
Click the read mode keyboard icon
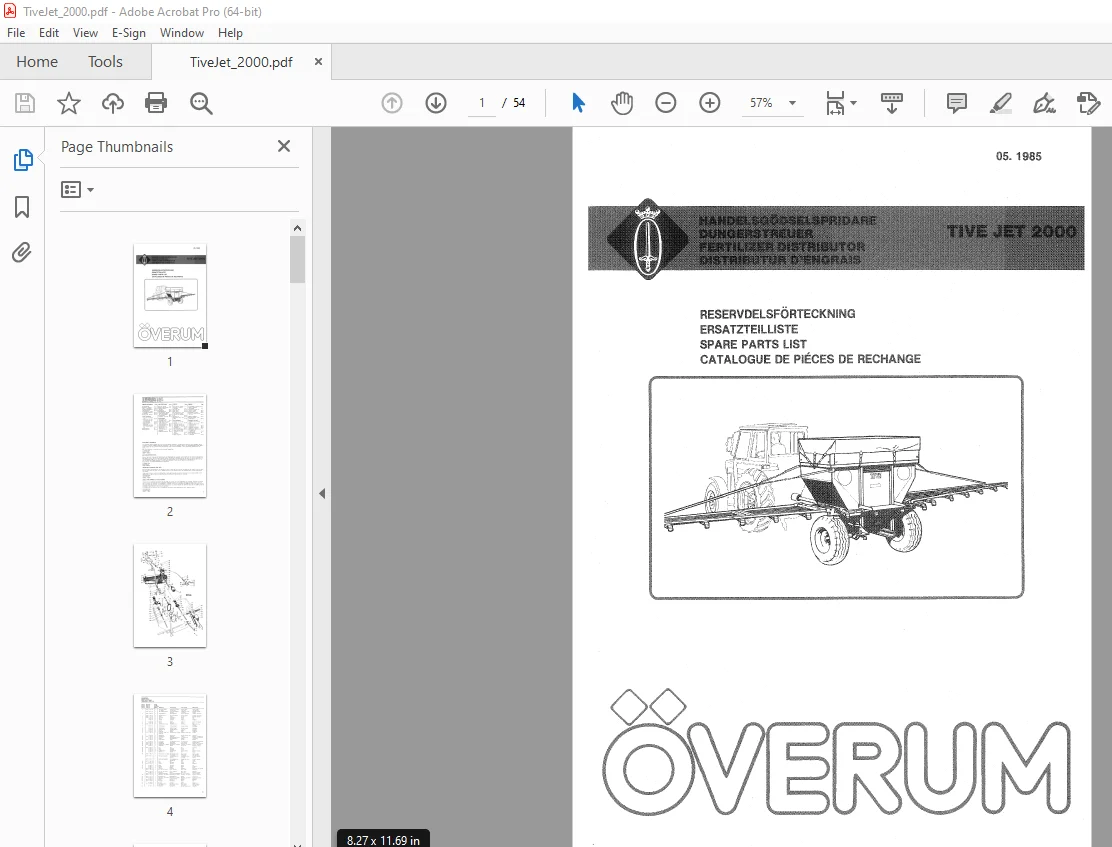pos(891,103)
